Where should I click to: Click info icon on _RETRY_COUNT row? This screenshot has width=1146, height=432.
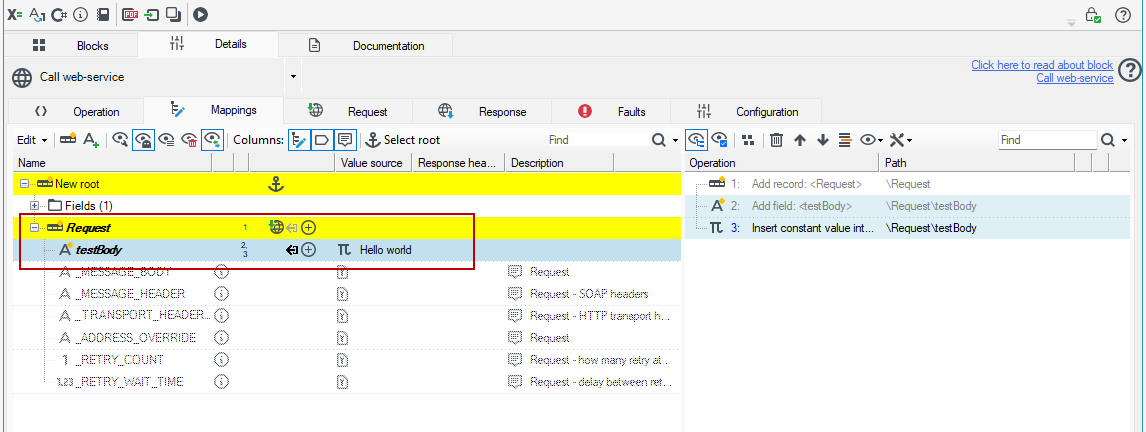(222, 360)
